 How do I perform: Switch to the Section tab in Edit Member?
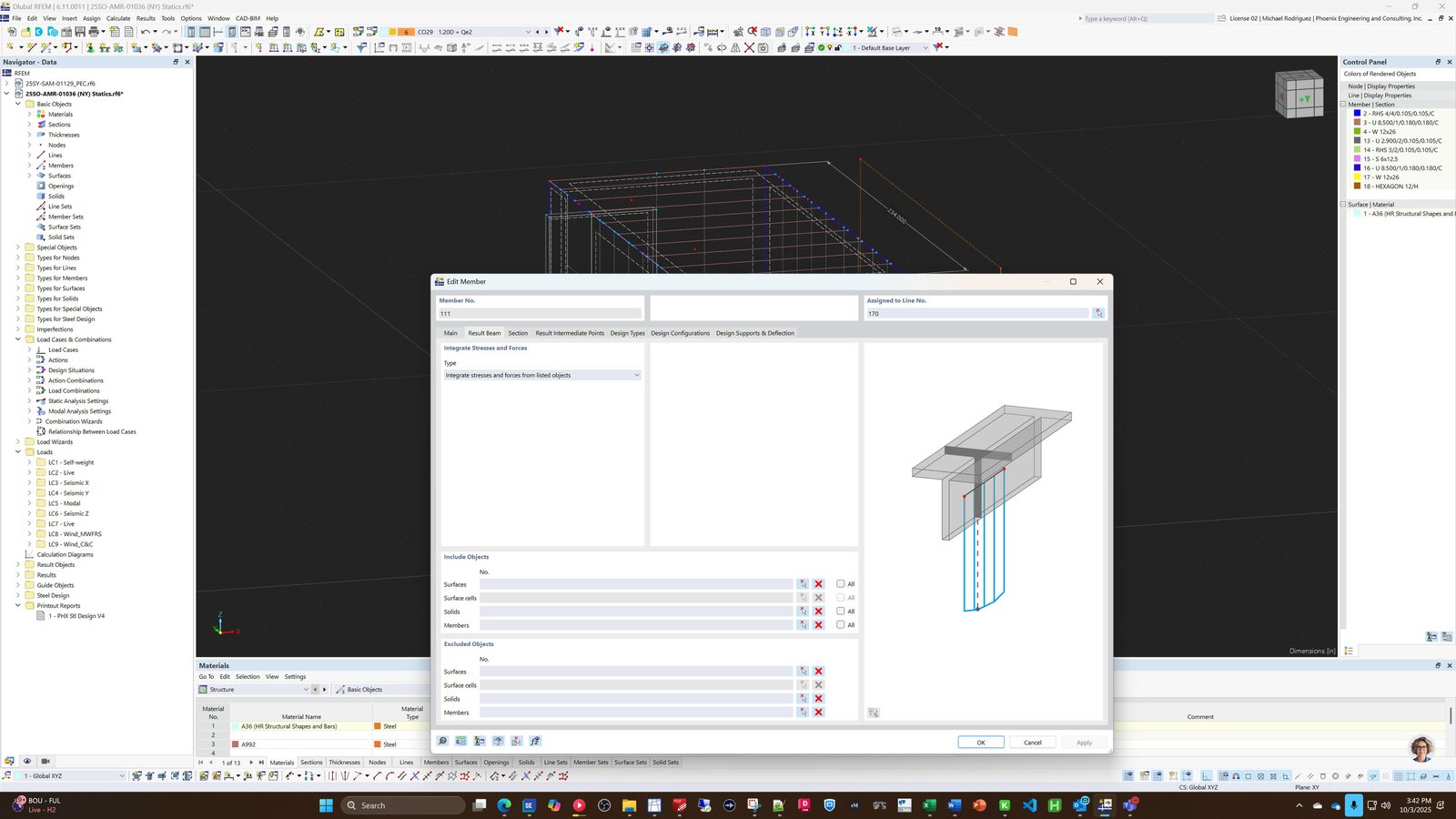[x=518, y=333]
